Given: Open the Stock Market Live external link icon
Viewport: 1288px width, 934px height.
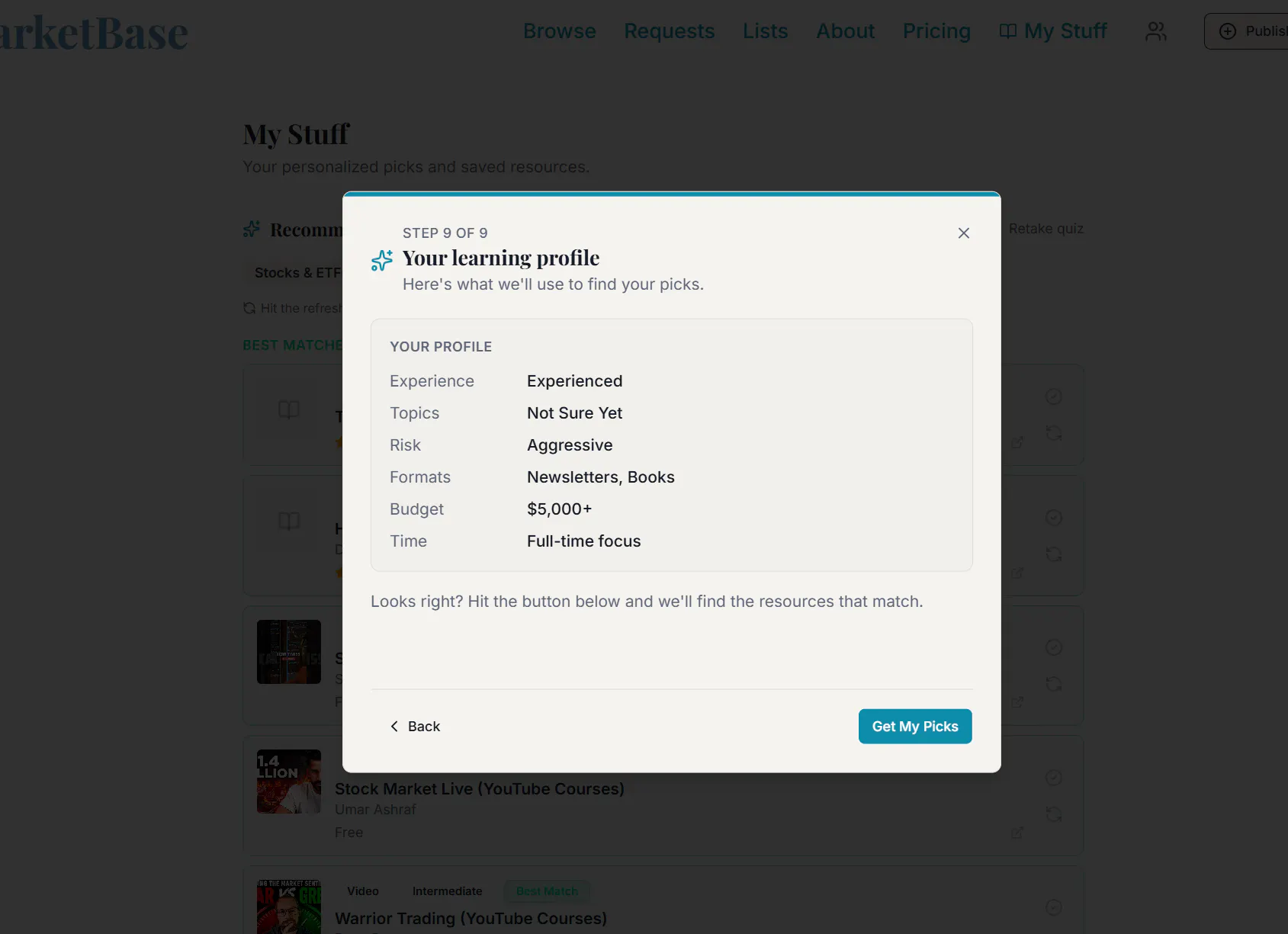Looking at the screenshot, I should click(1017, 833).
